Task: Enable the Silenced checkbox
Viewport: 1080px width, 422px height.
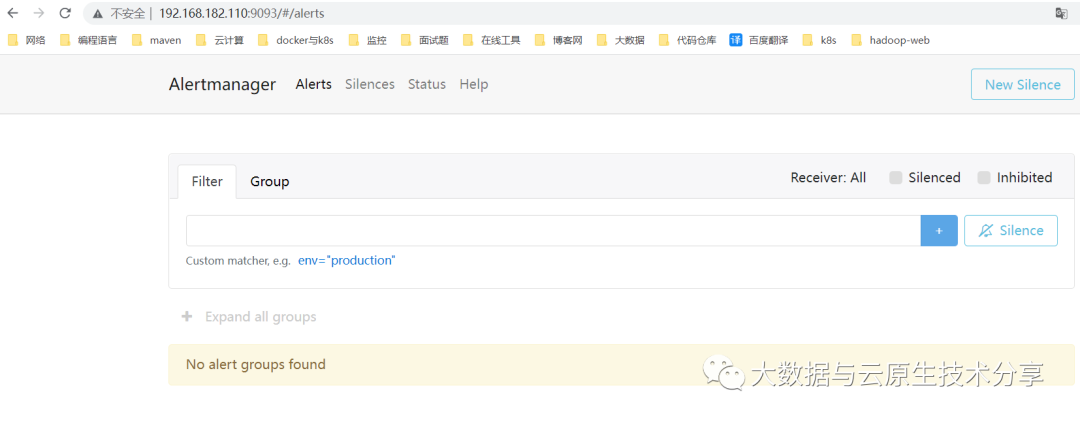Action: [896, 178]
